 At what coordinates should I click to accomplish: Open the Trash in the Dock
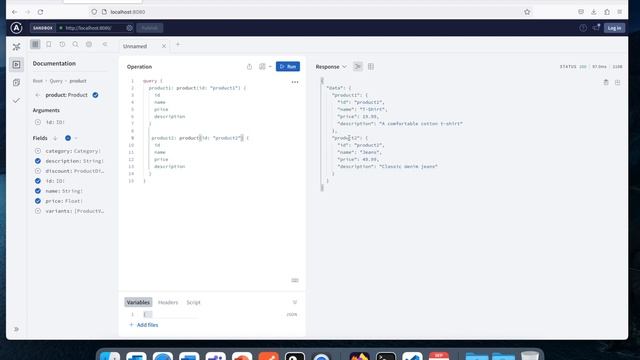click(x=529, y=356)
